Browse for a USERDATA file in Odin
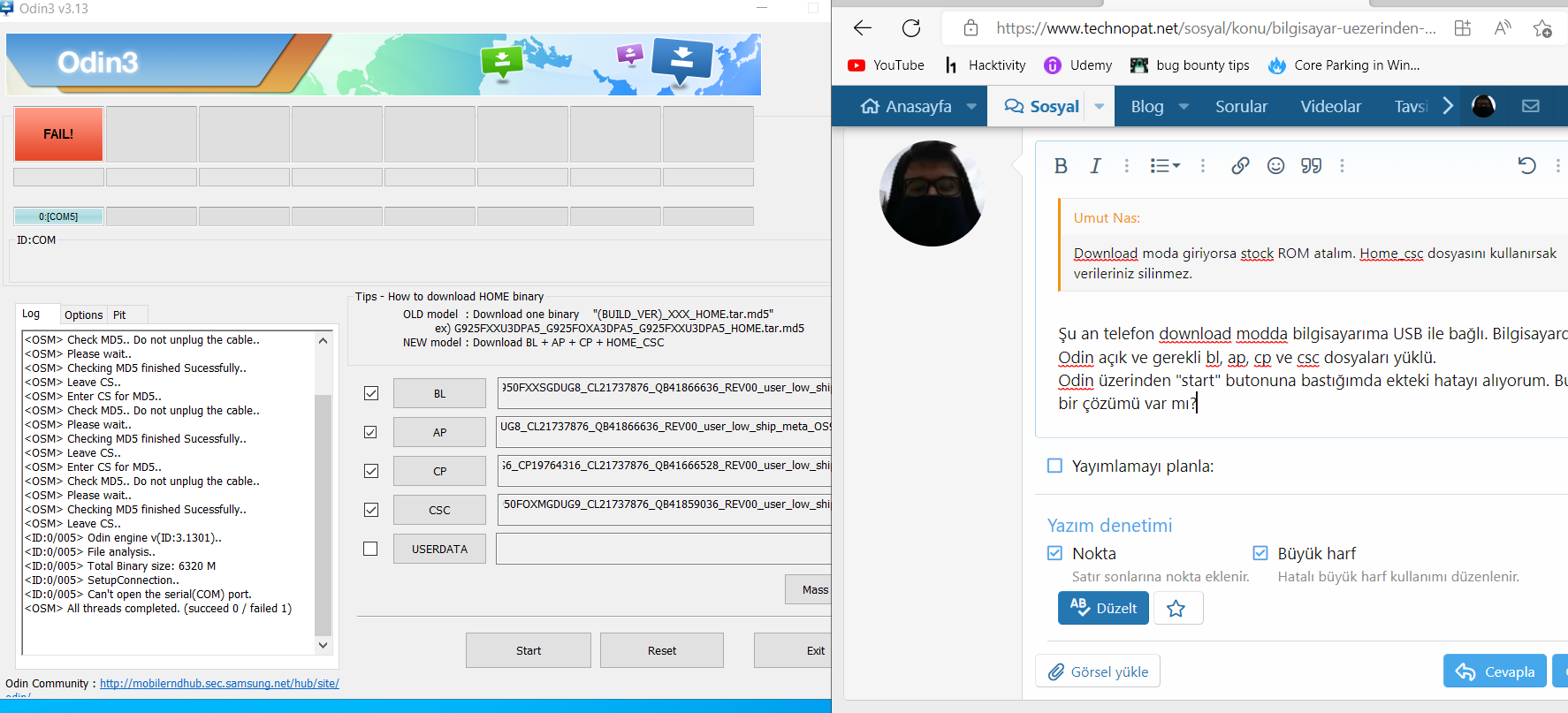This screenshot has height=713, width=1568. pyautogui.click(x=439, y=549)
